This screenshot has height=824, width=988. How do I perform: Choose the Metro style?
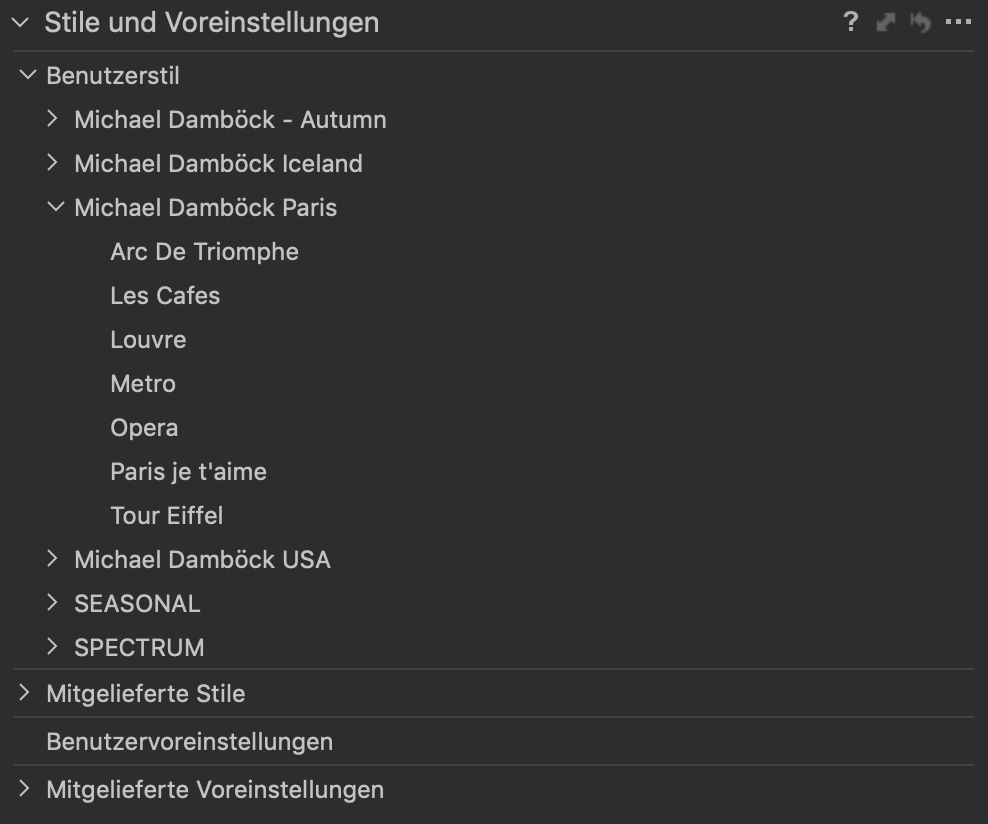143,384
